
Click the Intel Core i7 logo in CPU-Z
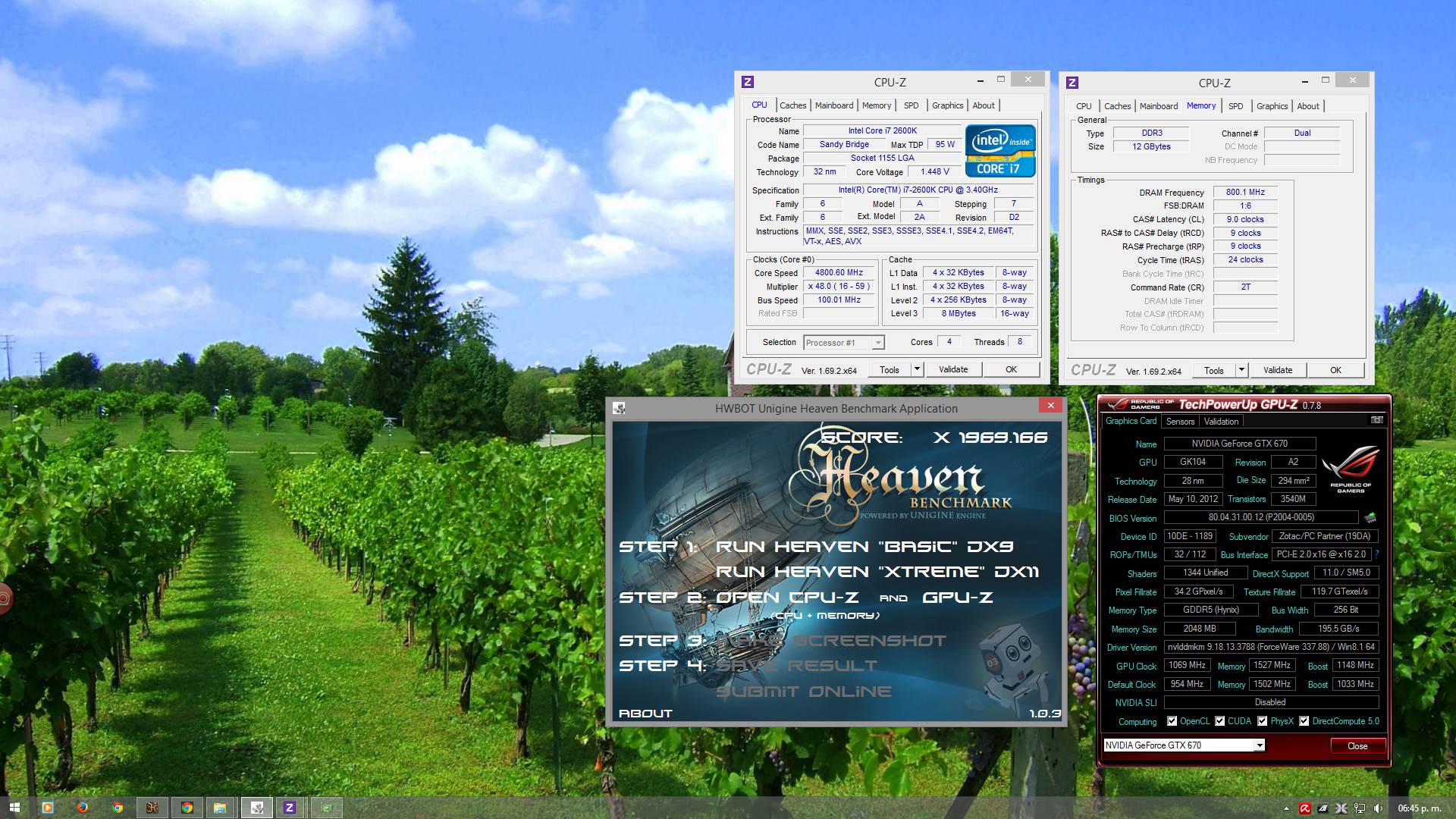pyautogui.click(x=1000, y=150)
